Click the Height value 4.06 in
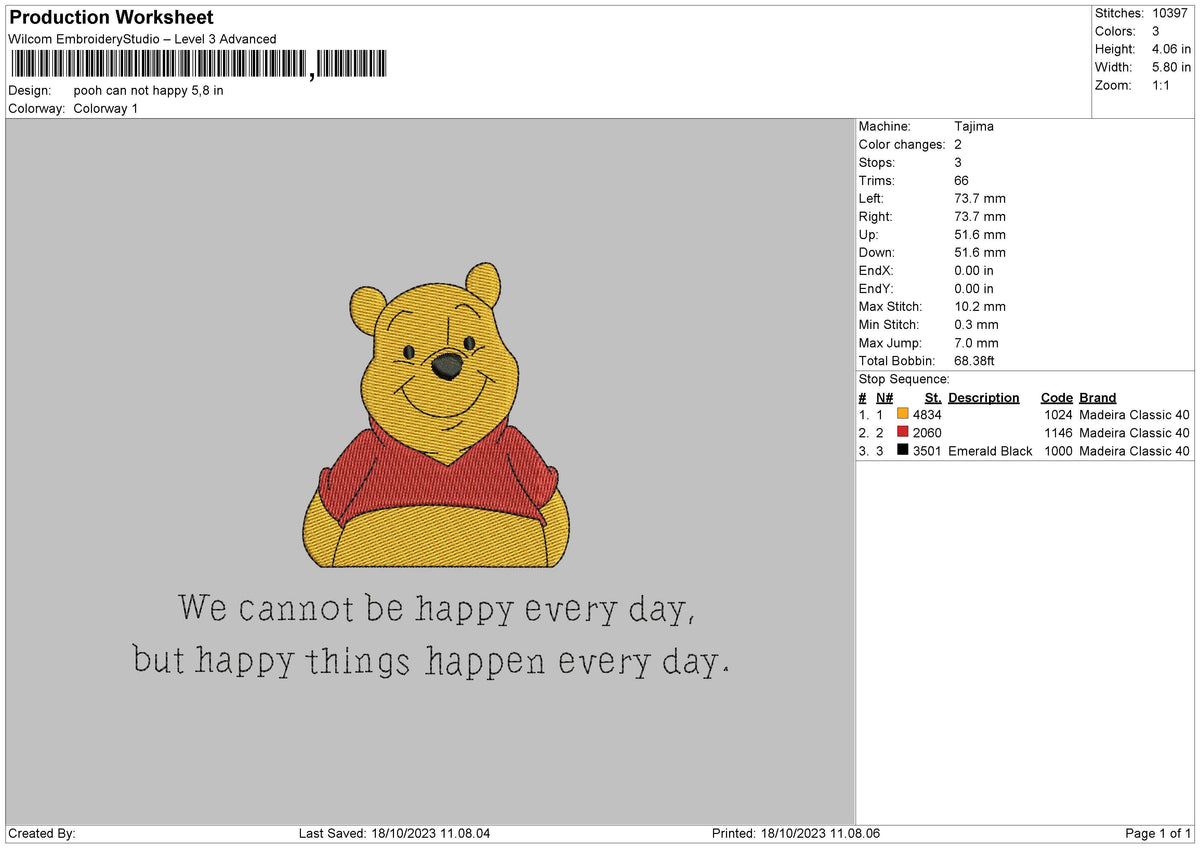1200x848 pixels. pos(1171,49)
